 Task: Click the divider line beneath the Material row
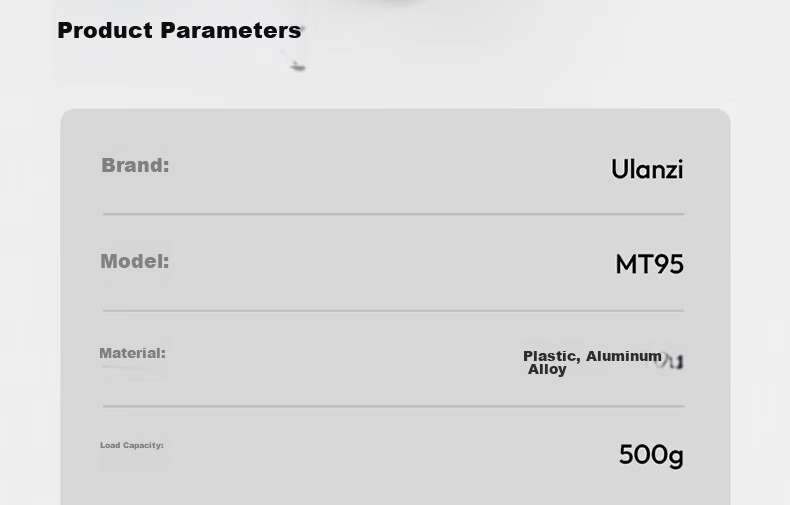click(x=393, y=406)
